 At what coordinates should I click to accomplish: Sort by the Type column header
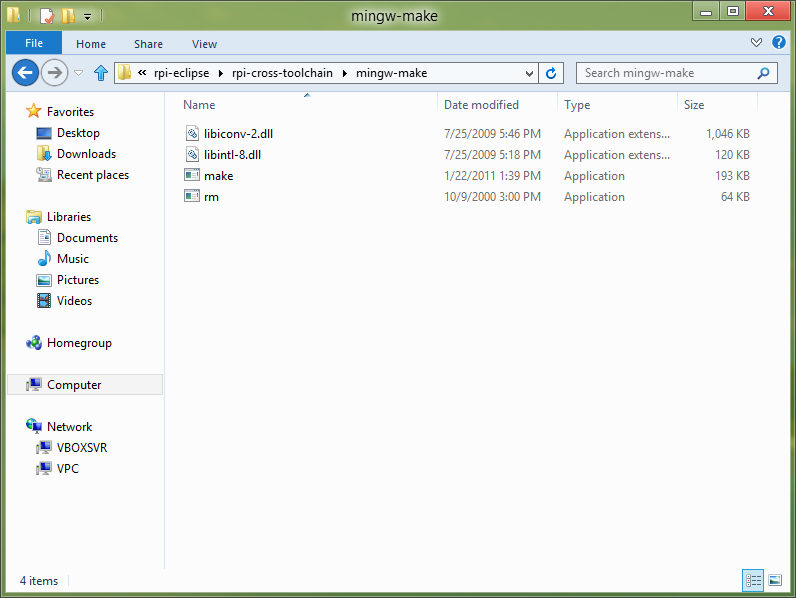(577, 105)
